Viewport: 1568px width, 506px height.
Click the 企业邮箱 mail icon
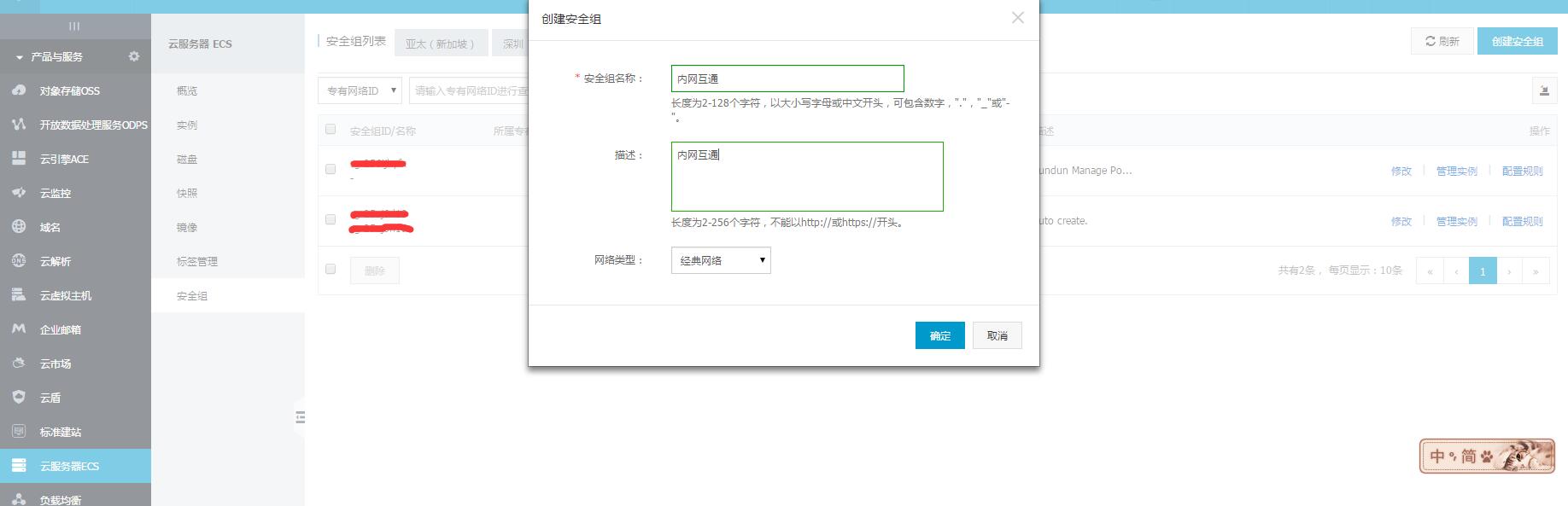click(x=19, y=329)
